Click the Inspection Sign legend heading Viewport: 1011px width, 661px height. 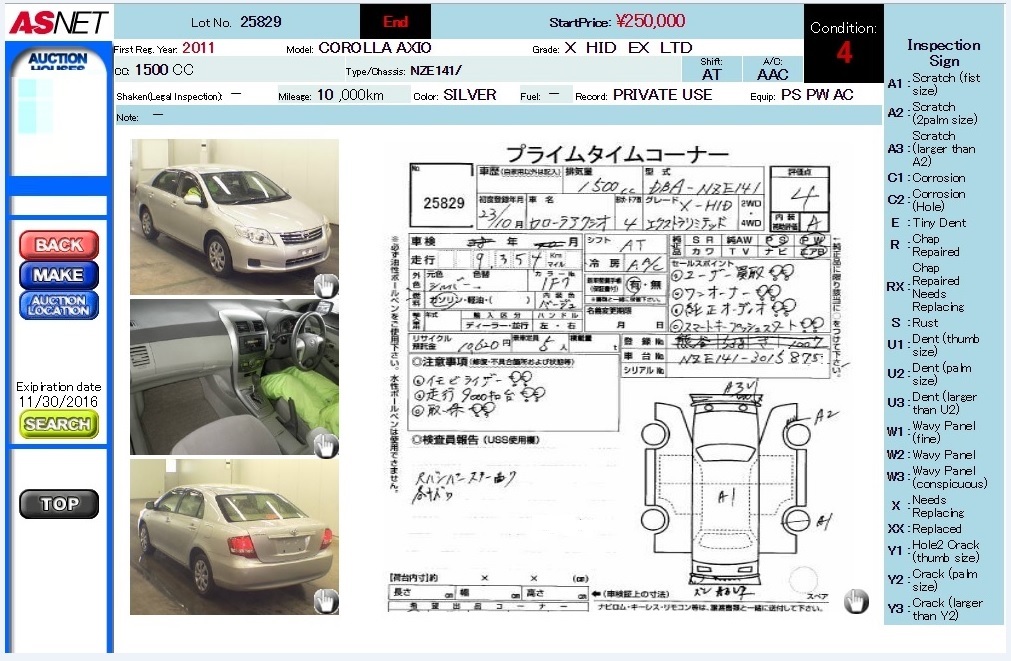tap(943, 53)
